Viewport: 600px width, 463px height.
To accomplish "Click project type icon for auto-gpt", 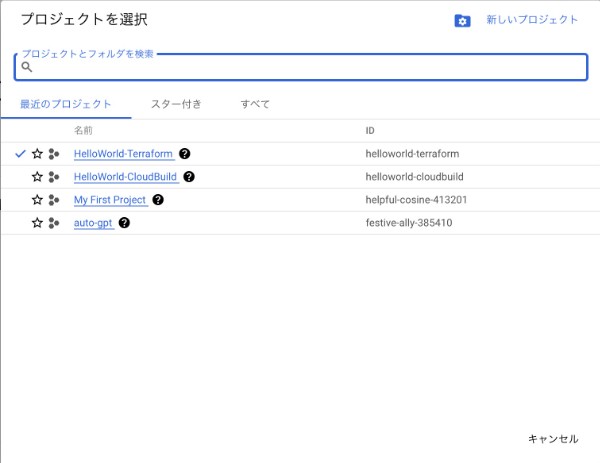I will [54, 223].
